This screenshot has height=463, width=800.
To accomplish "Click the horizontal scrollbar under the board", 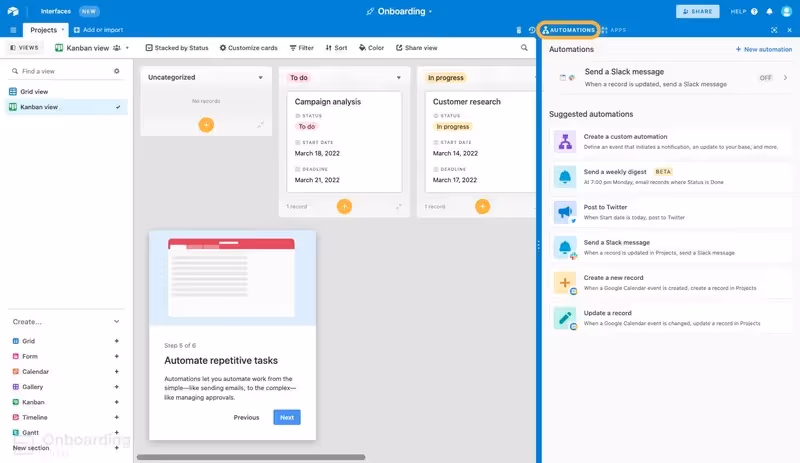I will pyautogui.click(x=251, y=457).
